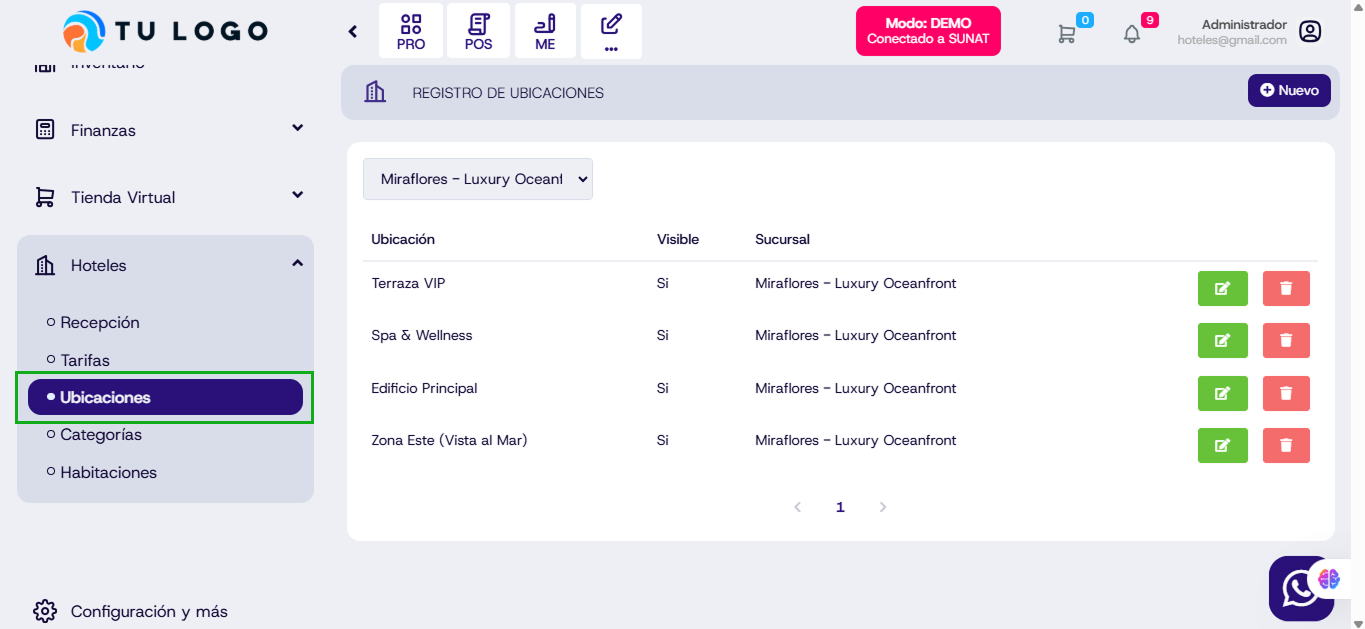Open the shopping cart icon
The width and height of the screenshot is (1365, 629).
(1067, 33)
